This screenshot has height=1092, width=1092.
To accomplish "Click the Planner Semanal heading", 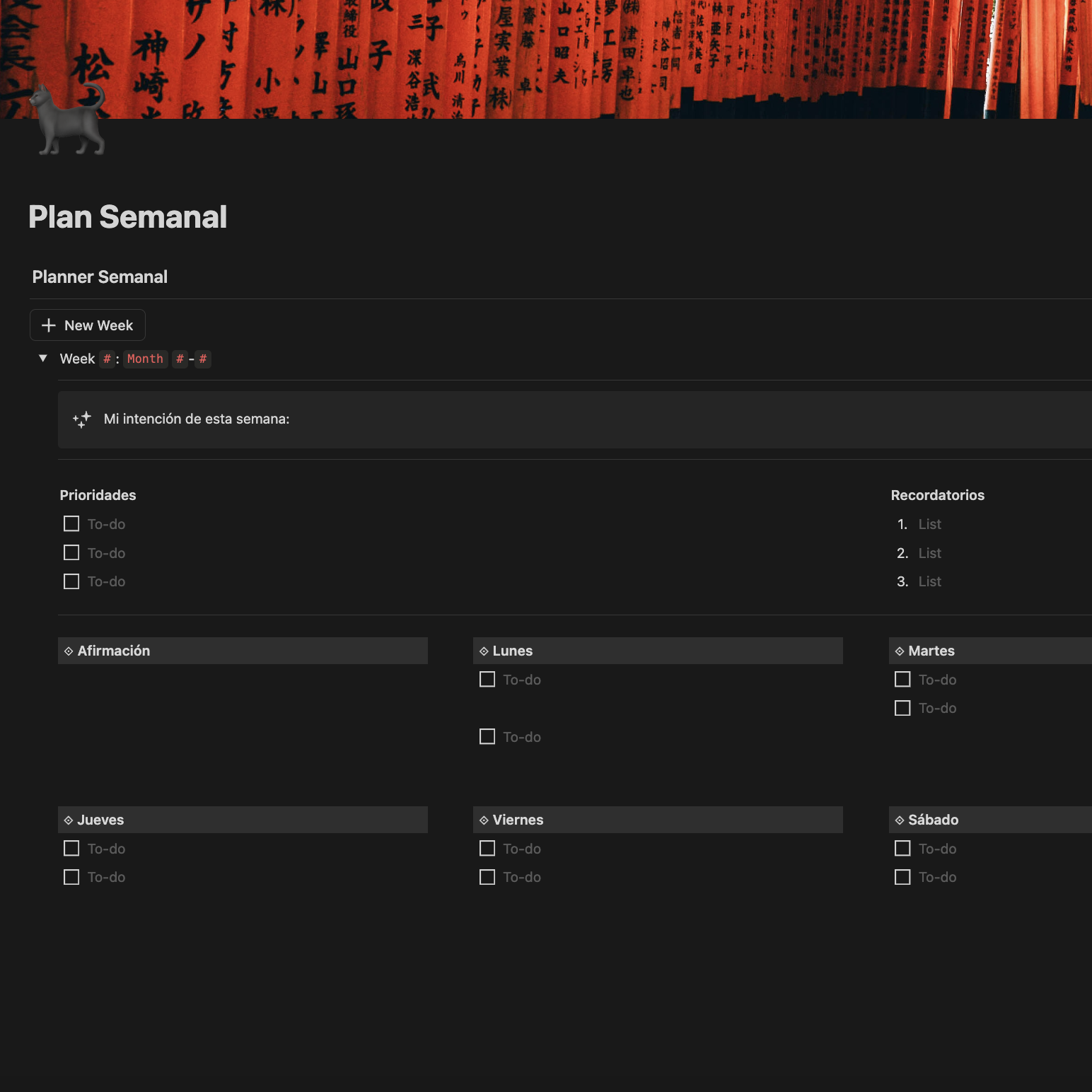I will pos(100,277).
